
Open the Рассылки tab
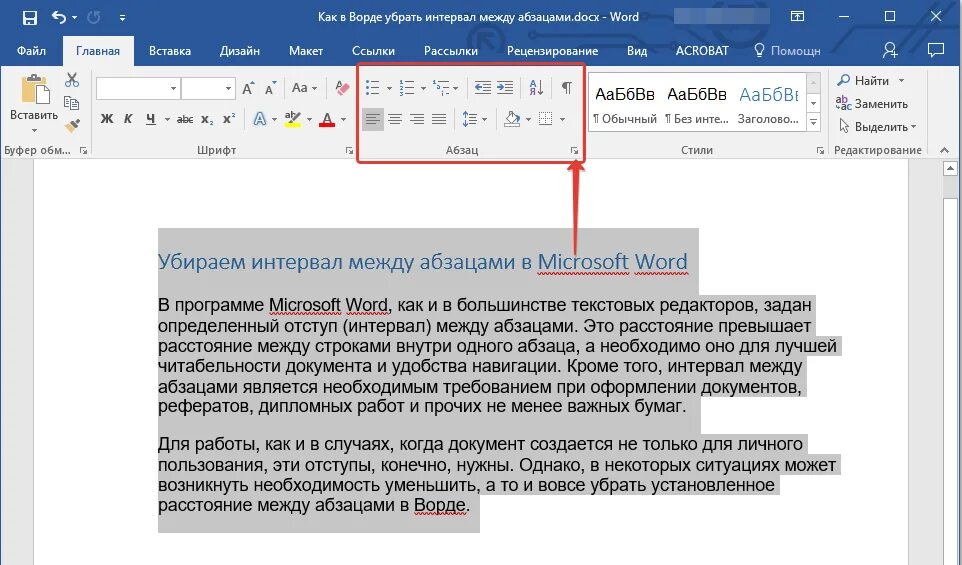[x=451, y=51]
